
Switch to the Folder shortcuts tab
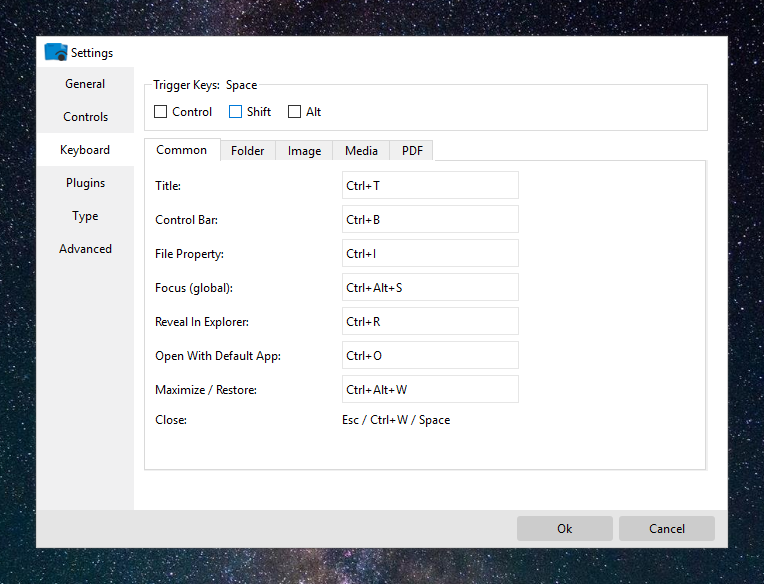coord(248,151)
